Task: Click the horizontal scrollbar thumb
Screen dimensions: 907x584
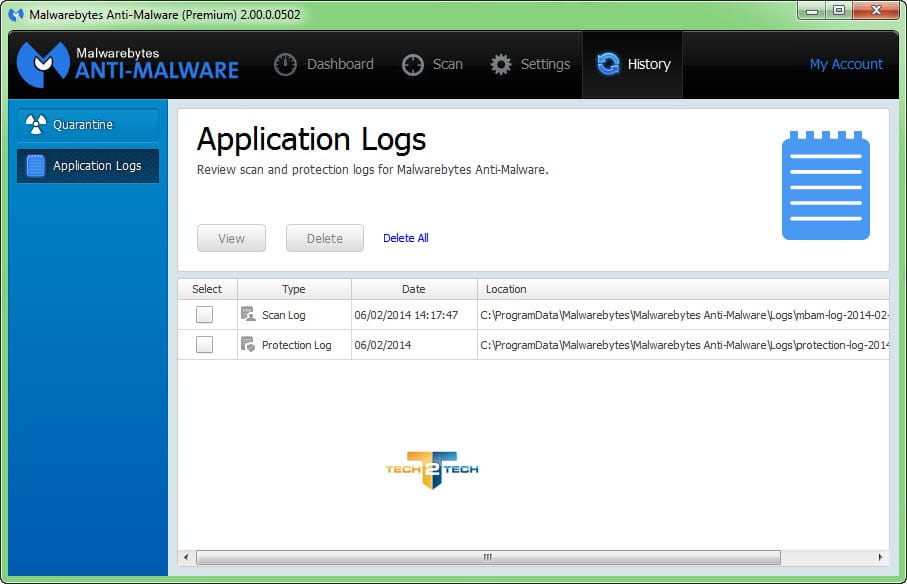Action: click(x=488, y=557)
